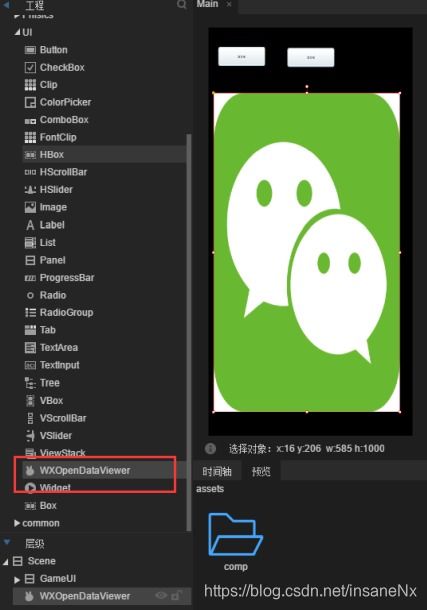Select the HScrollBar component icon

[x=30, y=172]
